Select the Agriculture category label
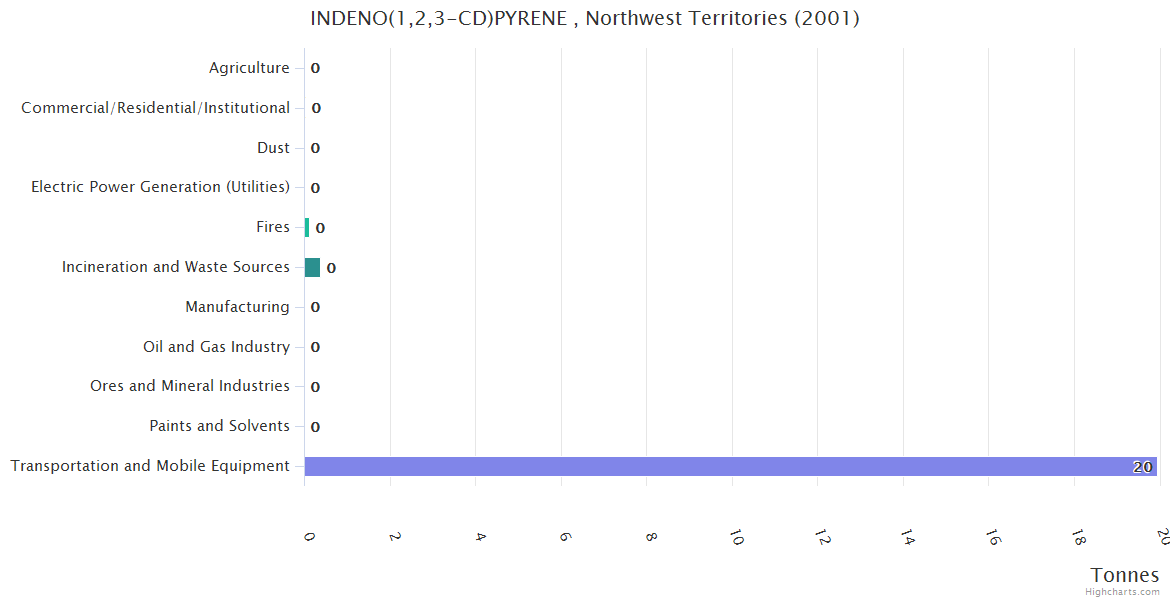The width and height of the screenshot is (1170, 600). (249, 68)
